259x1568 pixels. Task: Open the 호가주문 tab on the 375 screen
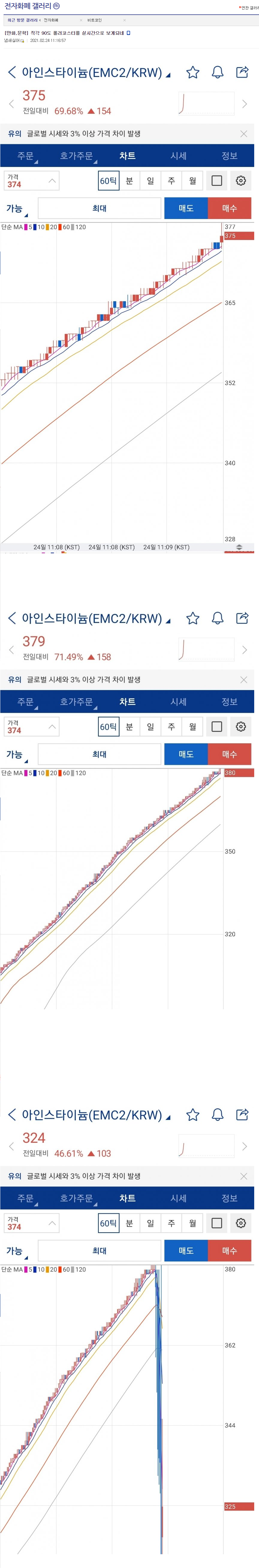[76, 157]
